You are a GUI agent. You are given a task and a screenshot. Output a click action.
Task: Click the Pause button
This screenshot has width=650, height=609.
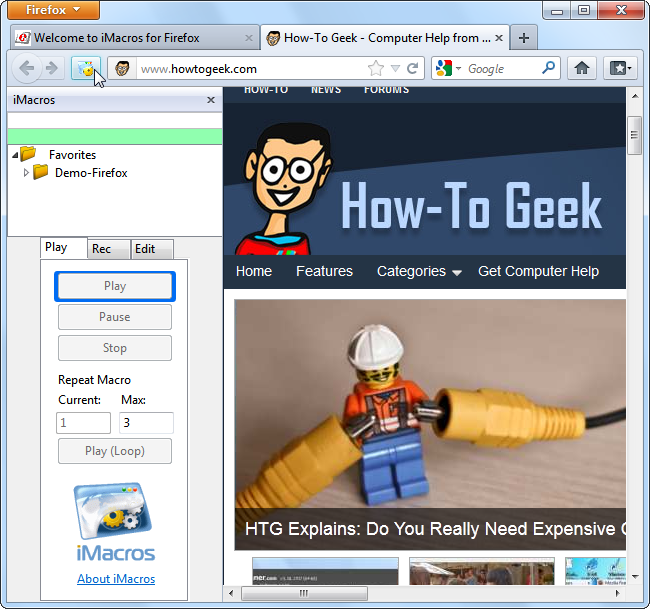[115, 317]
